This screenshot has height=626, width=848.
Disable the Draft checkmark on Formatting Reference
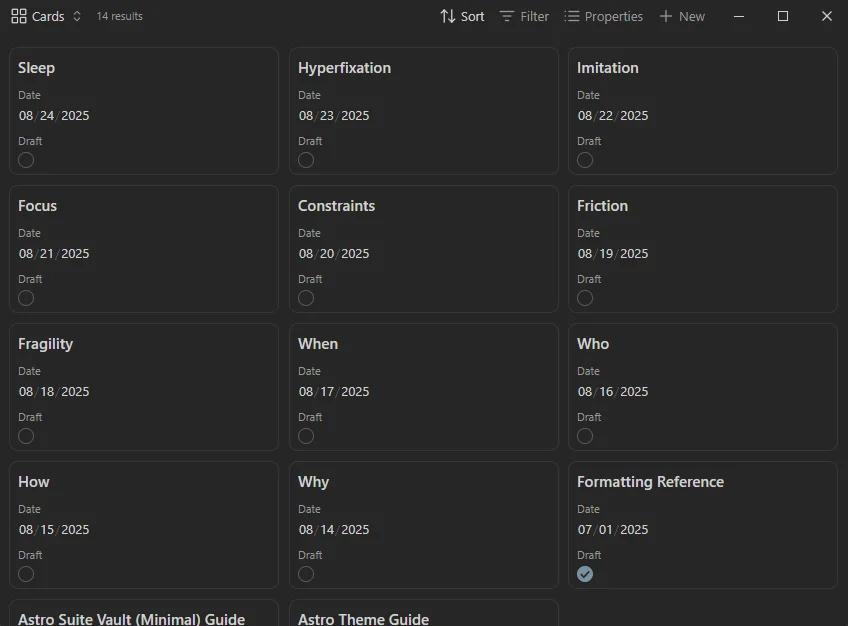coord(585,573)
